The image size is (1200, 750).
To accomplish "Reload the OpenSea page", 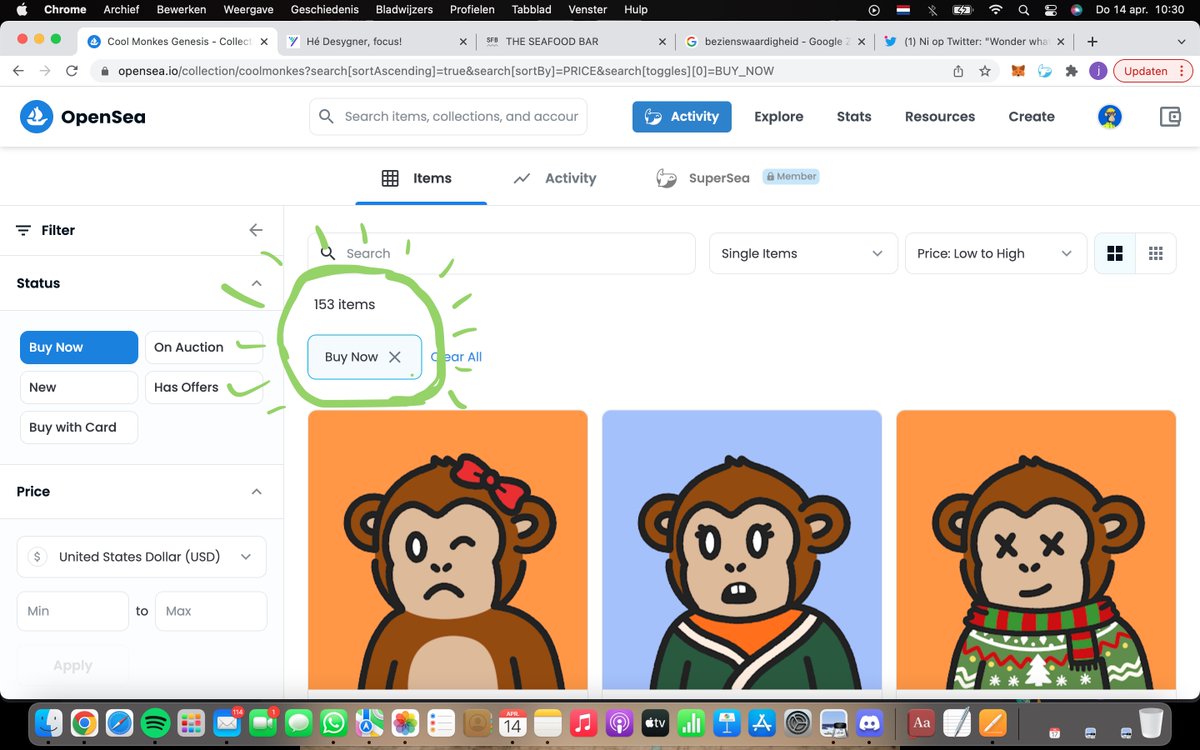I will (72, 71).
